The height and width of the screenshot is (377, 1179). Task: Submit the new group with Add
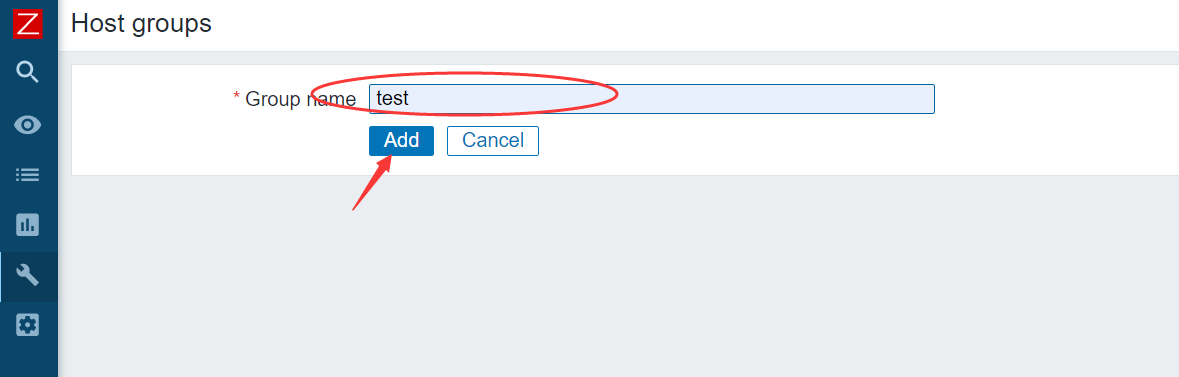click(402, 141)
